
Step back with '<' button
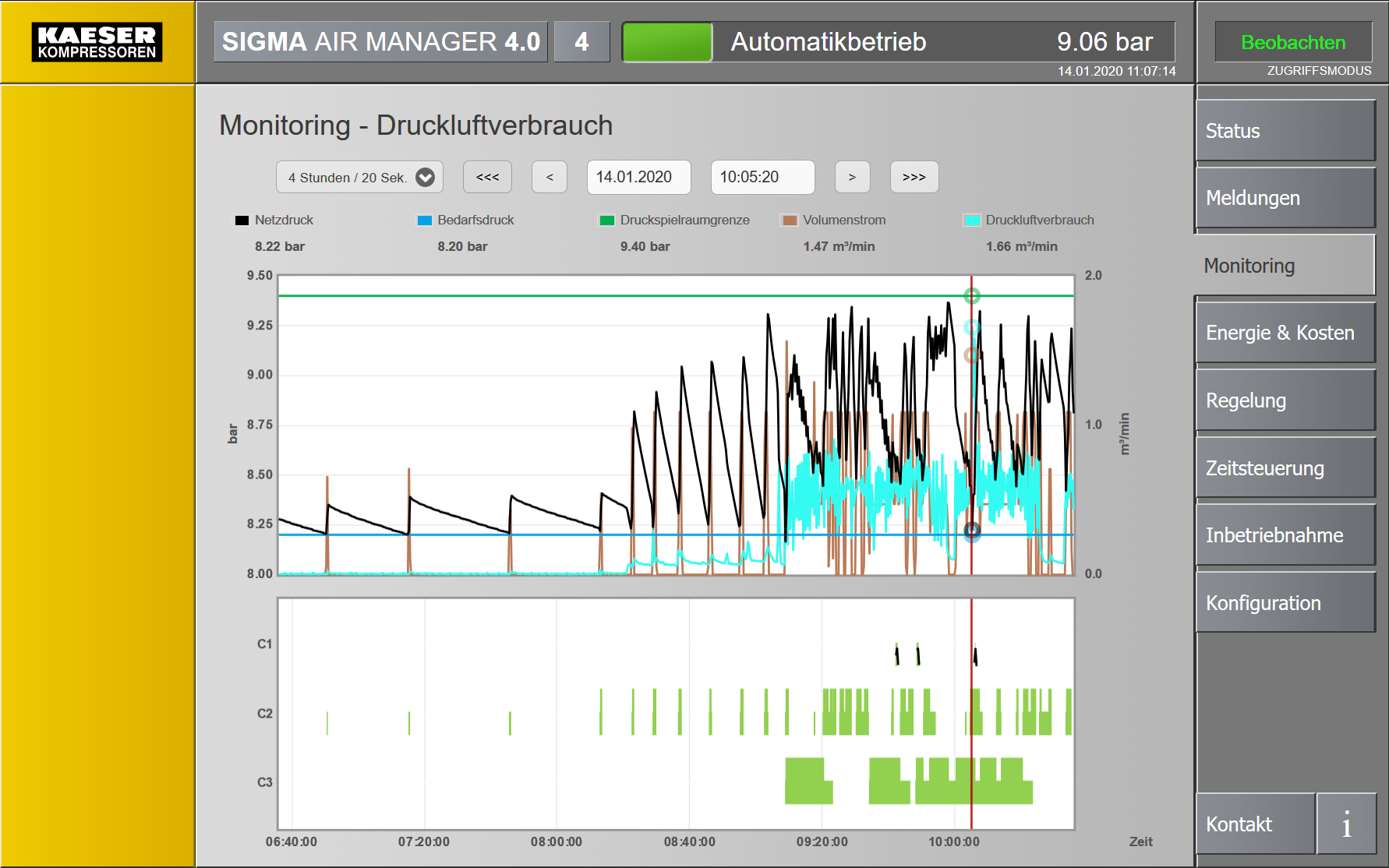550,177
